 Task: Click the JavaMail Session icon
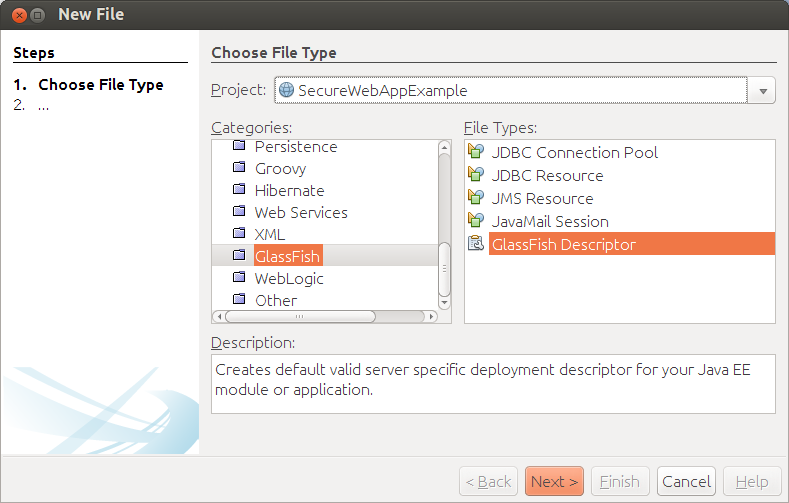coord(476,220)
